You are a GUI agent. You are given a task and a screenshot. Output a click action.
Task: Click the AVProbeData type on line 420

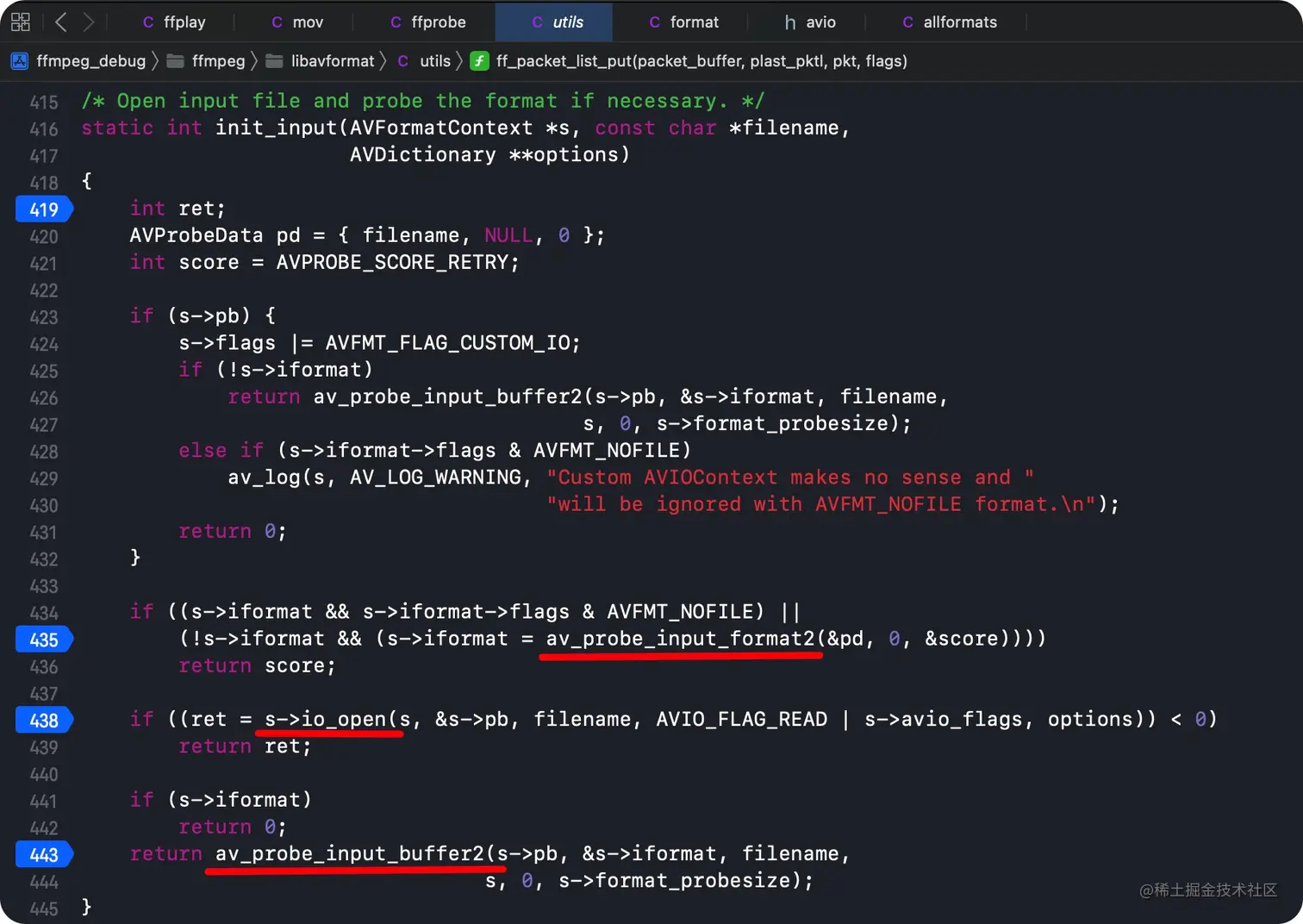196,235
